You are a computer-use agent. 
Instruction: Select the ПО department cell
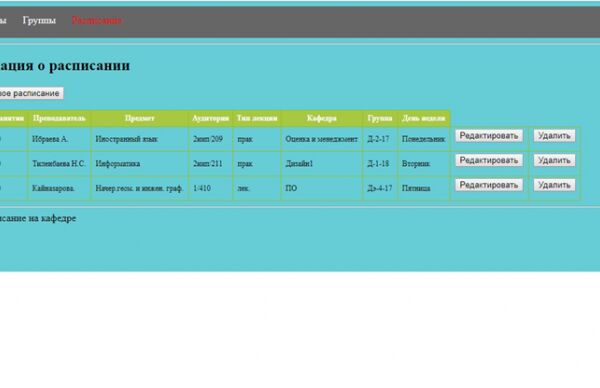tap(322, 188)
